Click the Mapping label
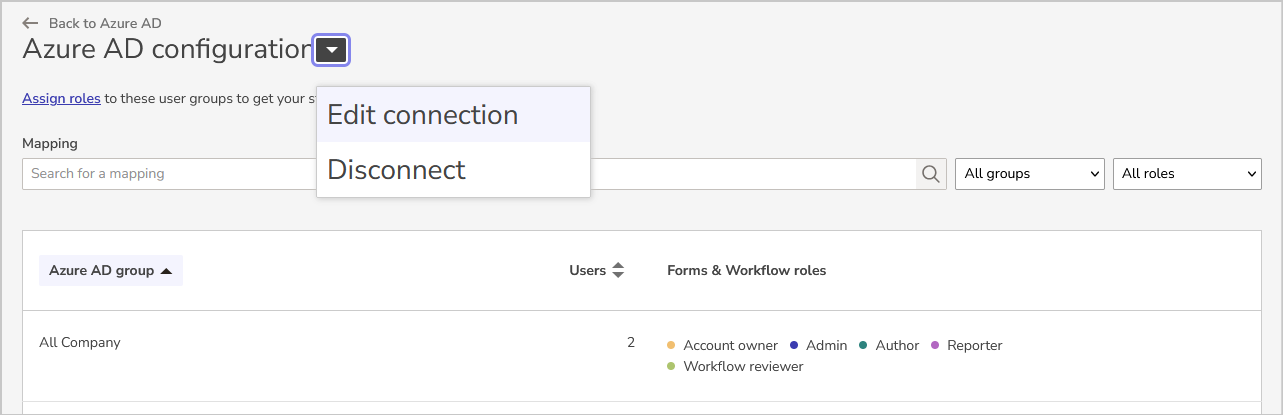Screen dimensions: 1283x415 pyautogui.click(x=50, y=144)
